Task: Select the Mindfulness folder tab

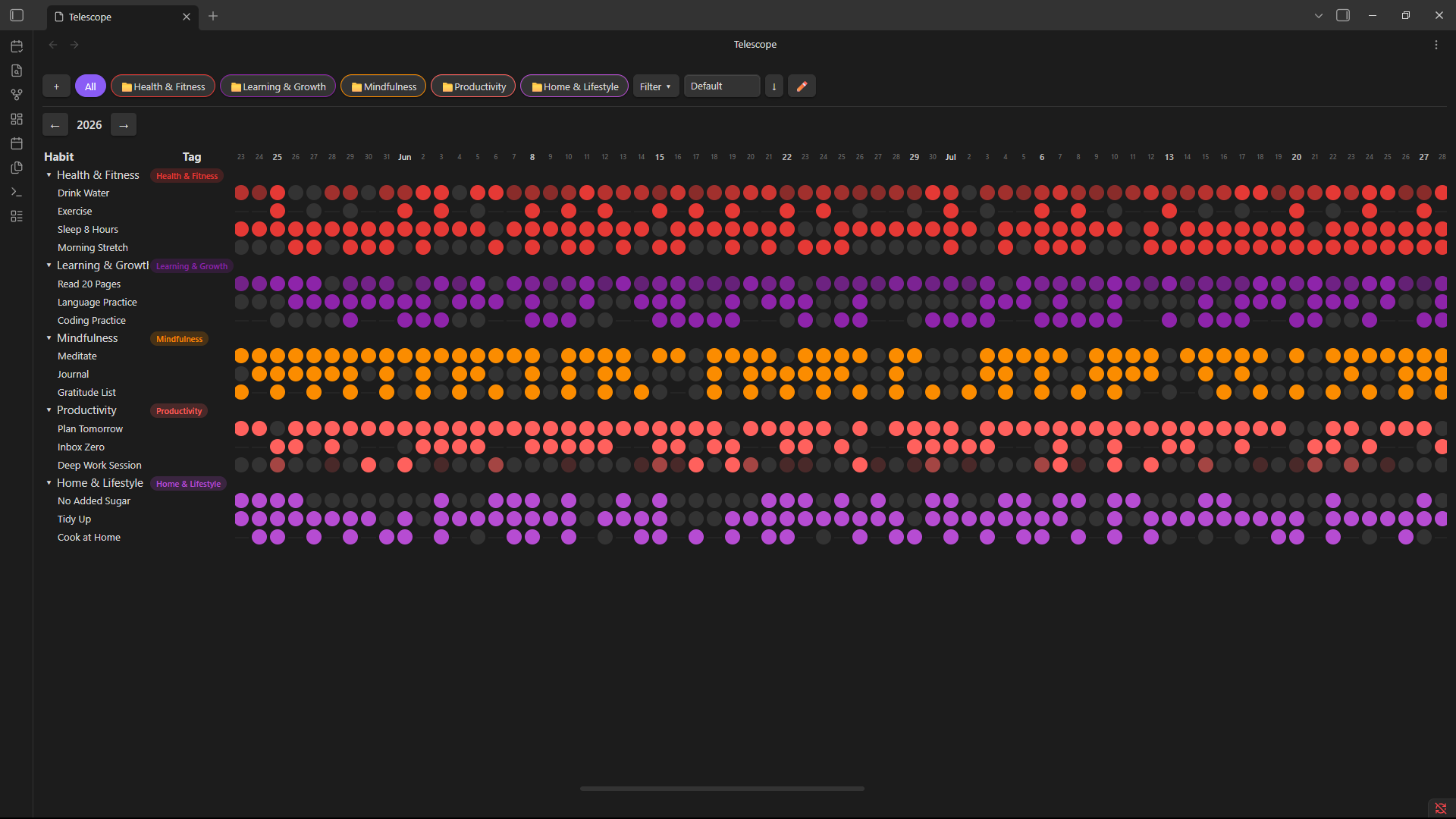Action: pos(384,86)
